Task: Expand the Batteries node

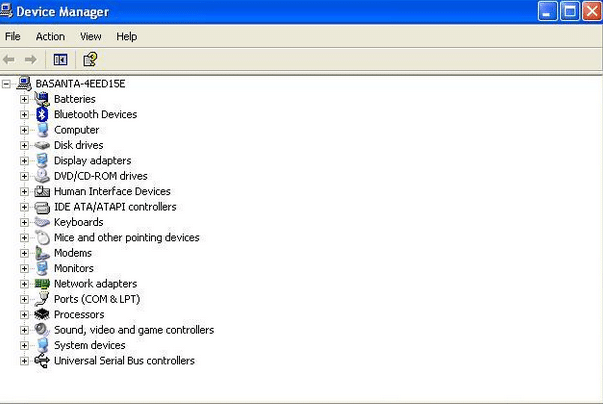Action: [24, 99]
